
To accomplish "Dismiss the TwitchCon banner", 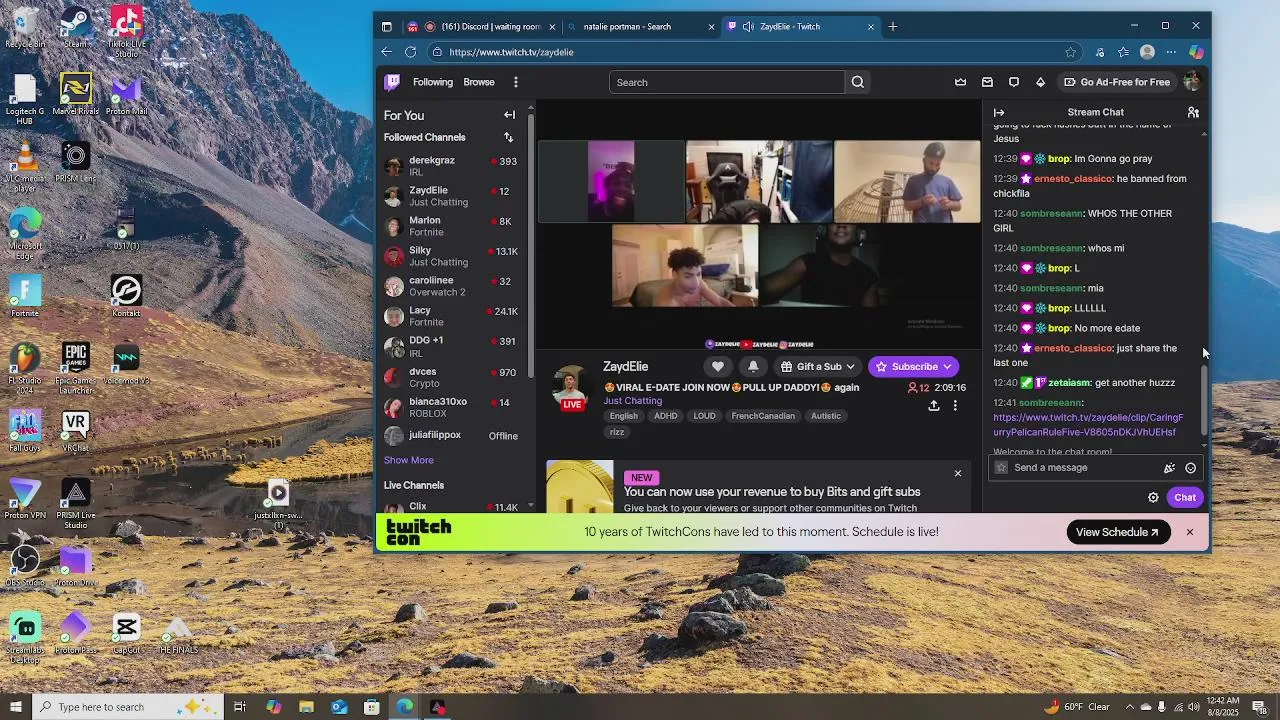I will (x=1190, y=532).
